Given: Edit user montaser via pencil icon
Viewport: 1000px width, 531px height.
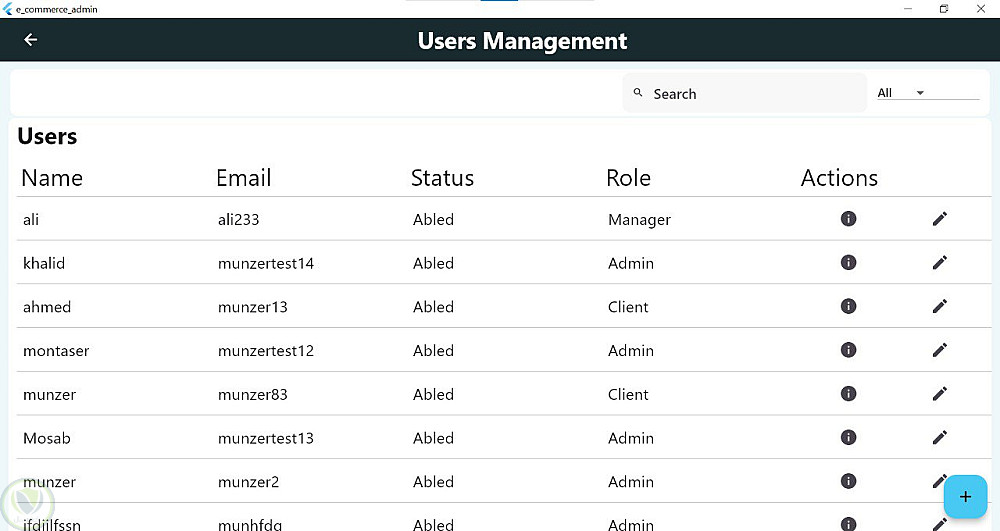Looking at the screenshot, I should (939, 350).
